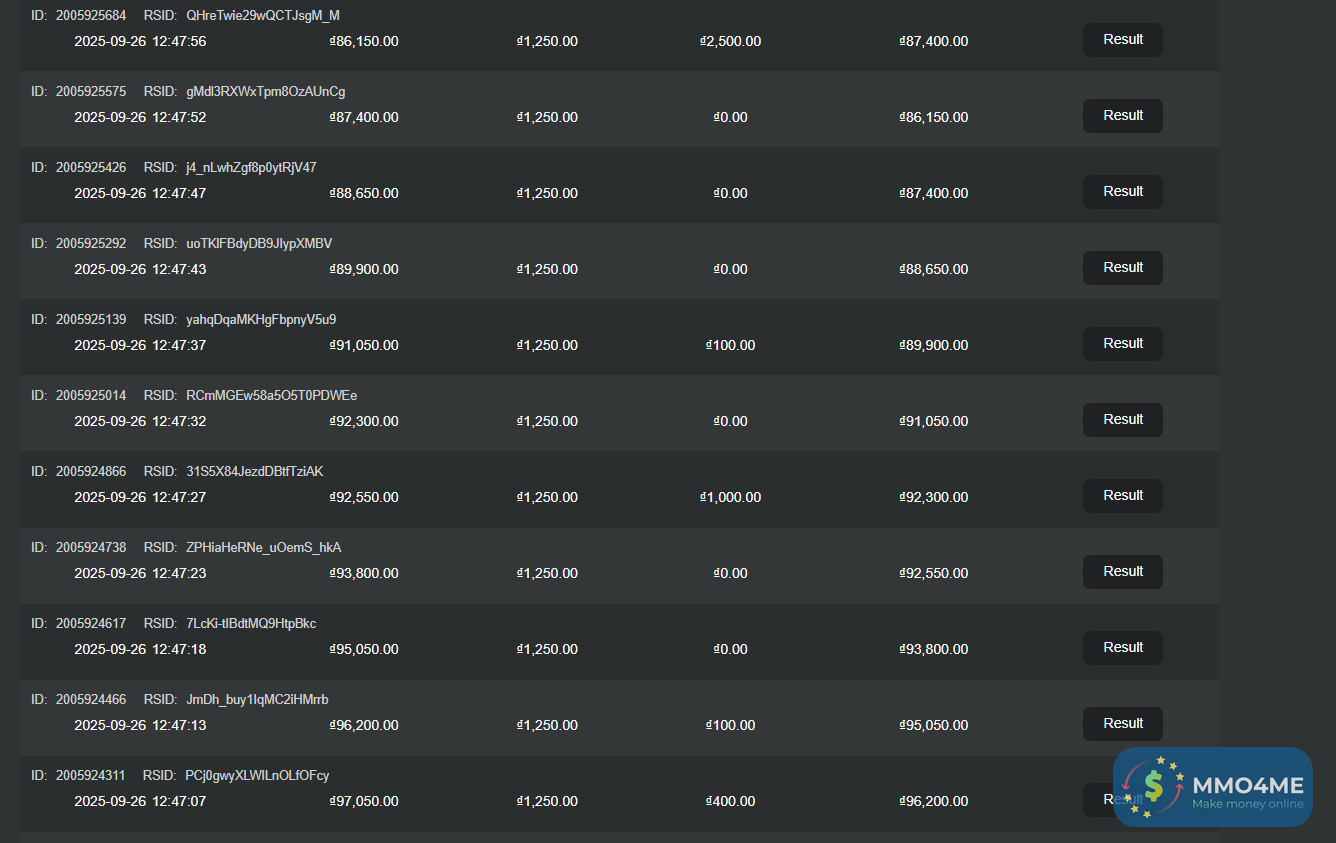Click RSID 7LcKi-tIBdtMQ9HtpBkc
The image size is (1336, 843).
(x=251, y=623)
